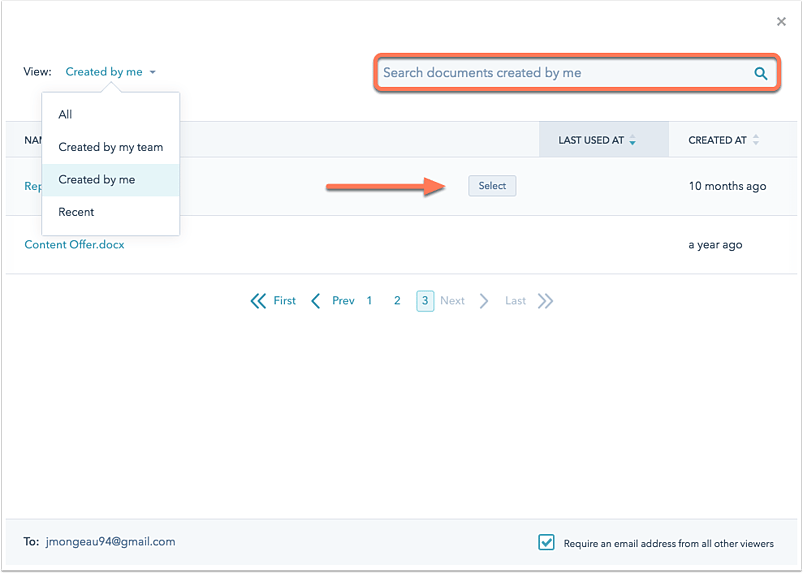Go to page 1
The height and width of the screenshot is (573, 803).
[369, 301]
